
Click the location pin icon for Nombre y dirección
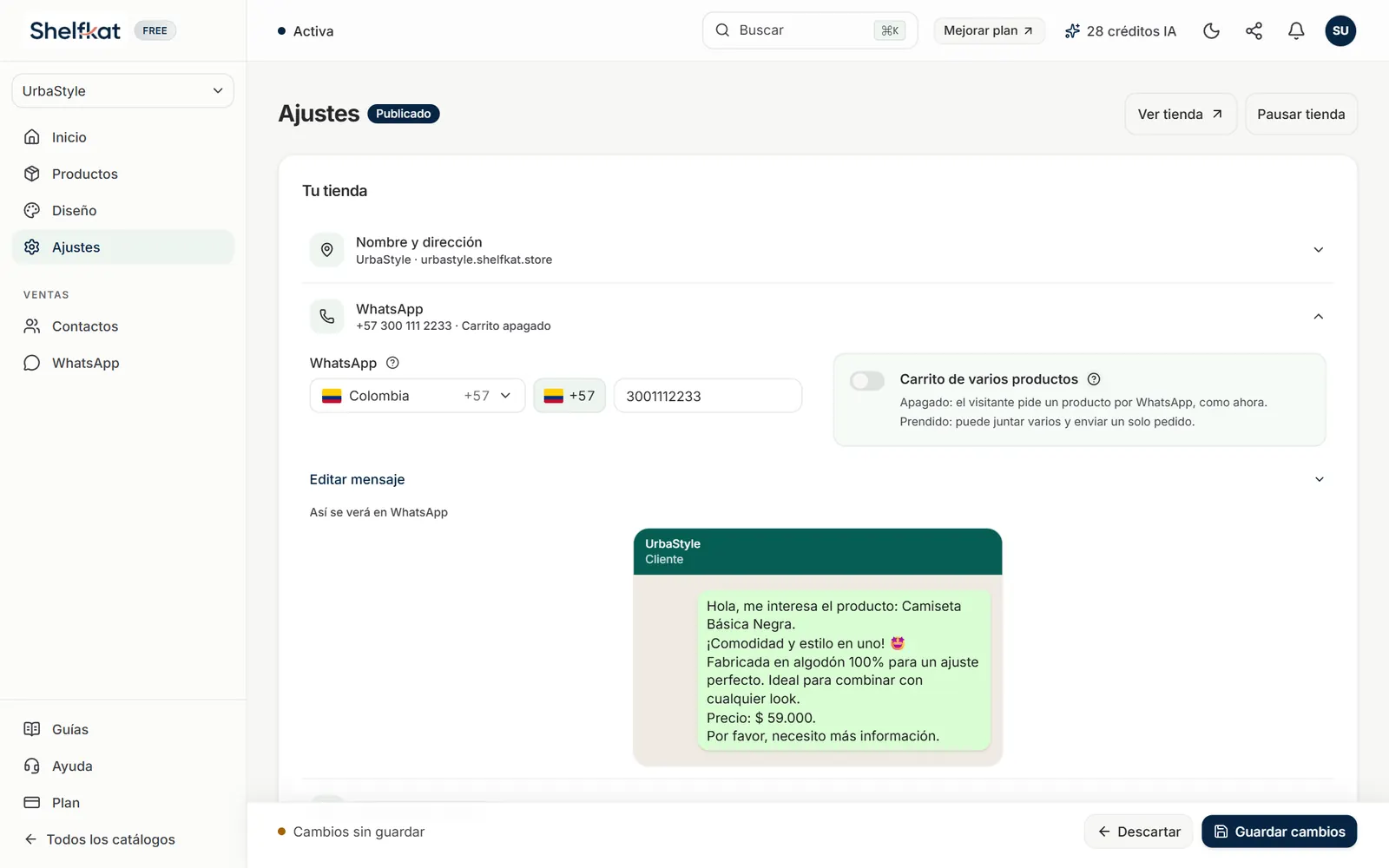(327, 250)
